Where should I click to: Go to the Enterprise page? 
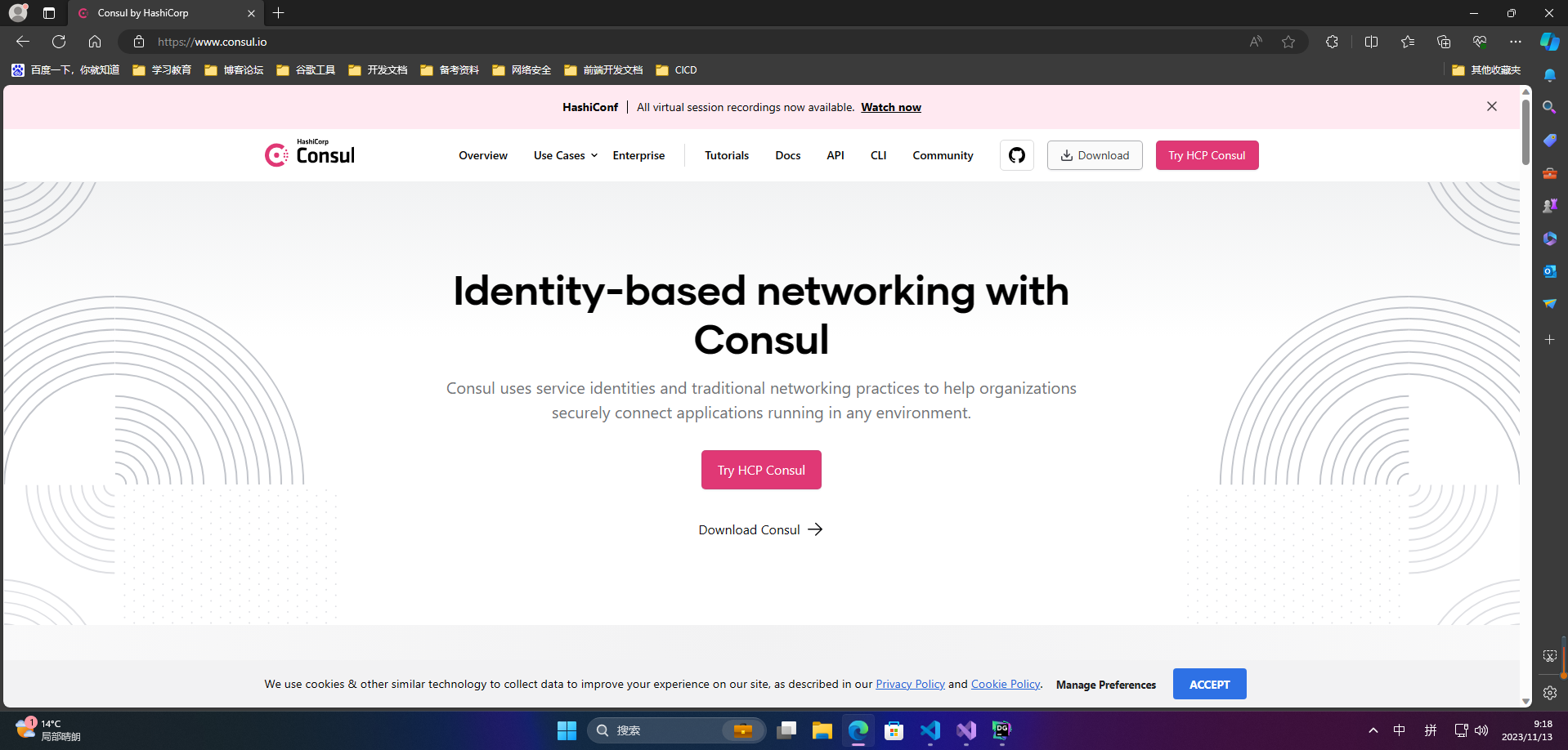639,155
